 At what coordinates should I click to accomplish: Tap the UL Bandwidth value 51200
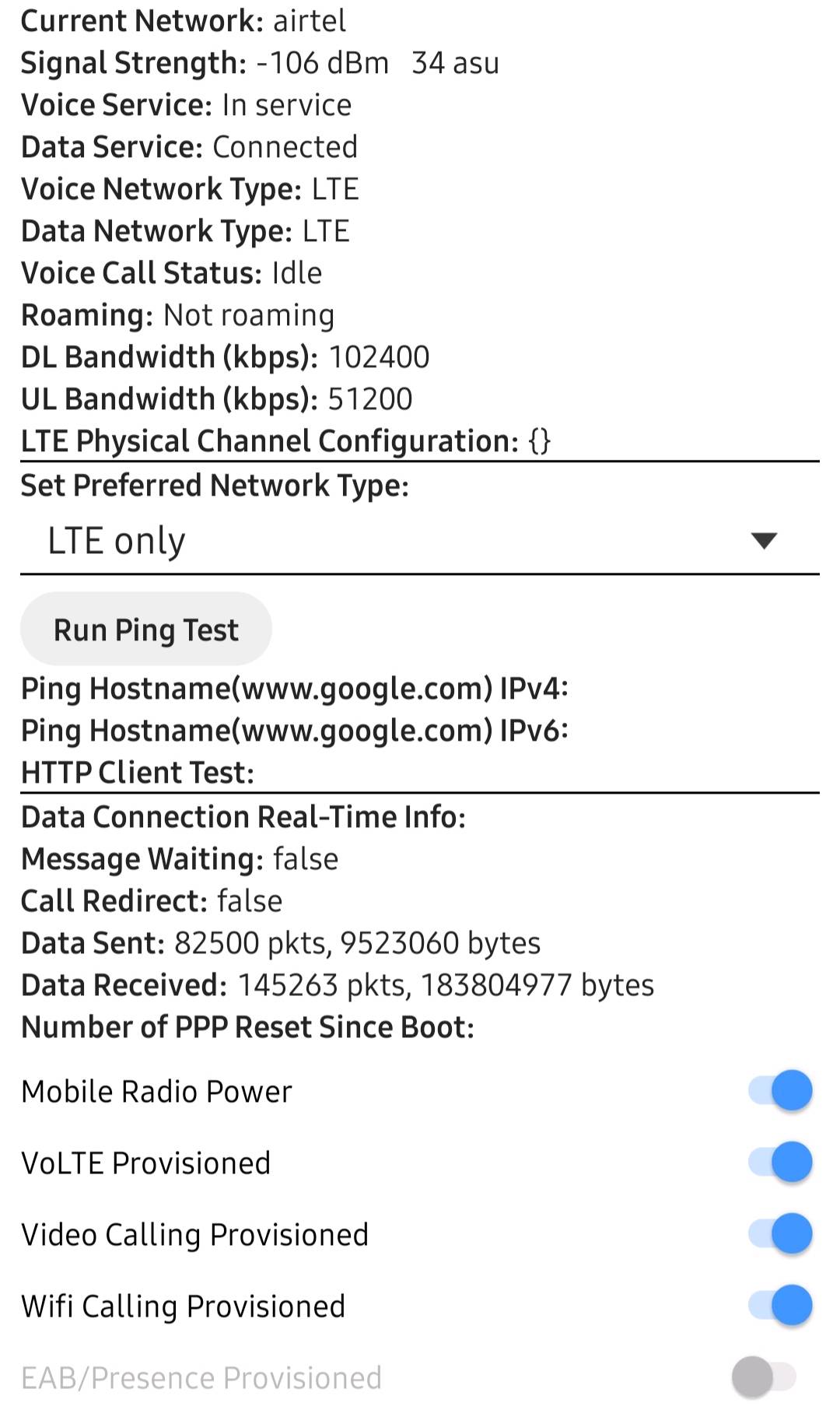pos(369,399)
